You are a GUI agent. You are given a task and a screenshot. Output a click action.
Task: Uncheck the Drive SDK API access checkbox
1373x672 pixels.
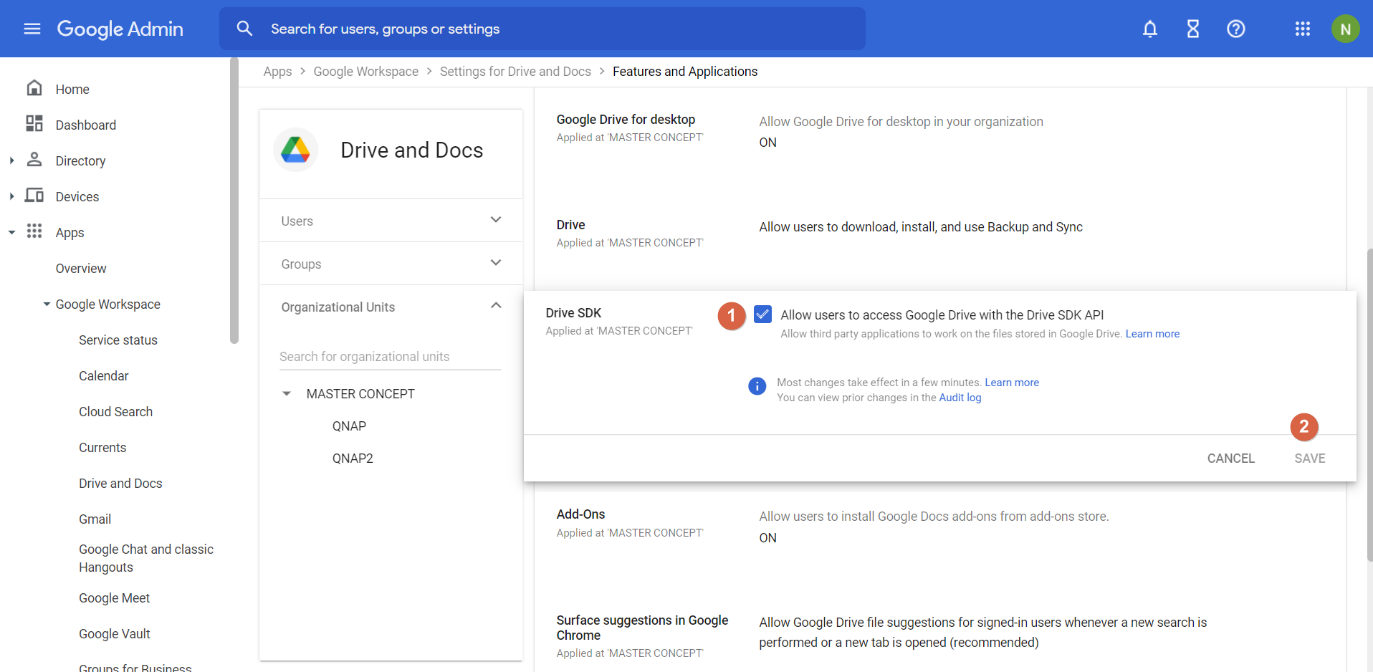[763, 314]
